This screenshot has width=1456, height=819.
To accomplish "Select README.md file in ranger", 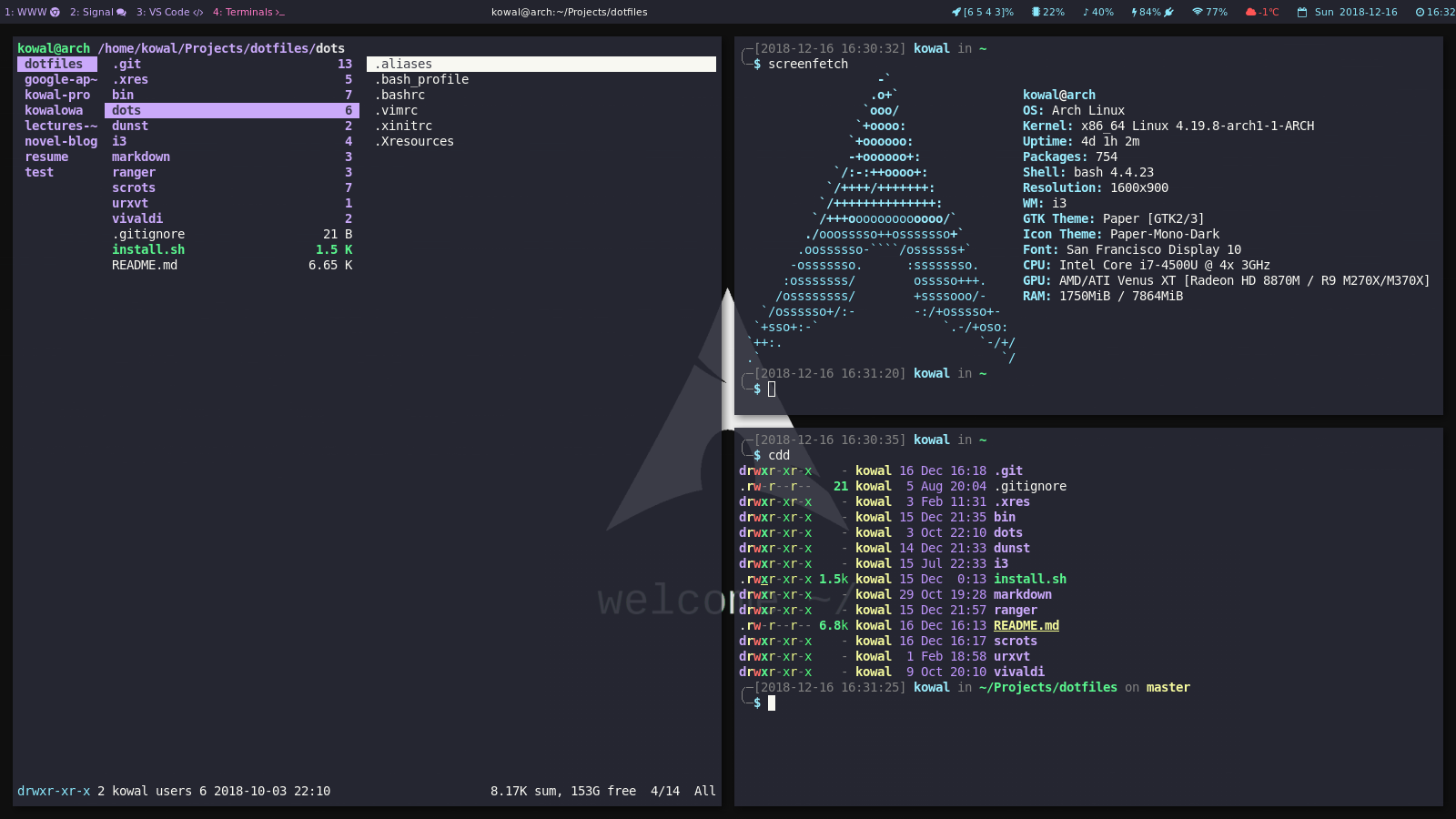I will (x=232, y=265).
